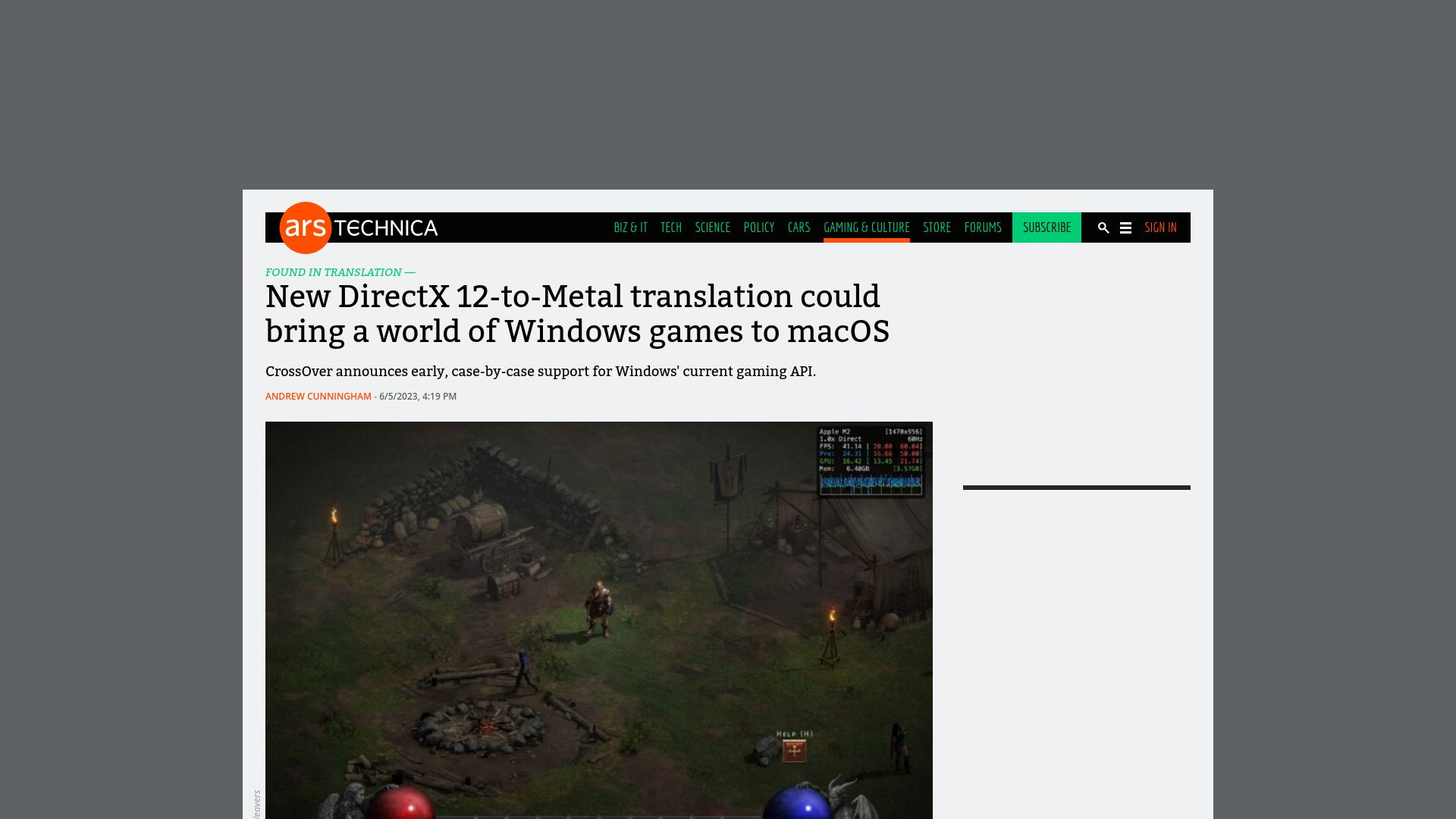1456x819 pixels.
Task: Open the Biz & IT section
Action: coord(630,227)
